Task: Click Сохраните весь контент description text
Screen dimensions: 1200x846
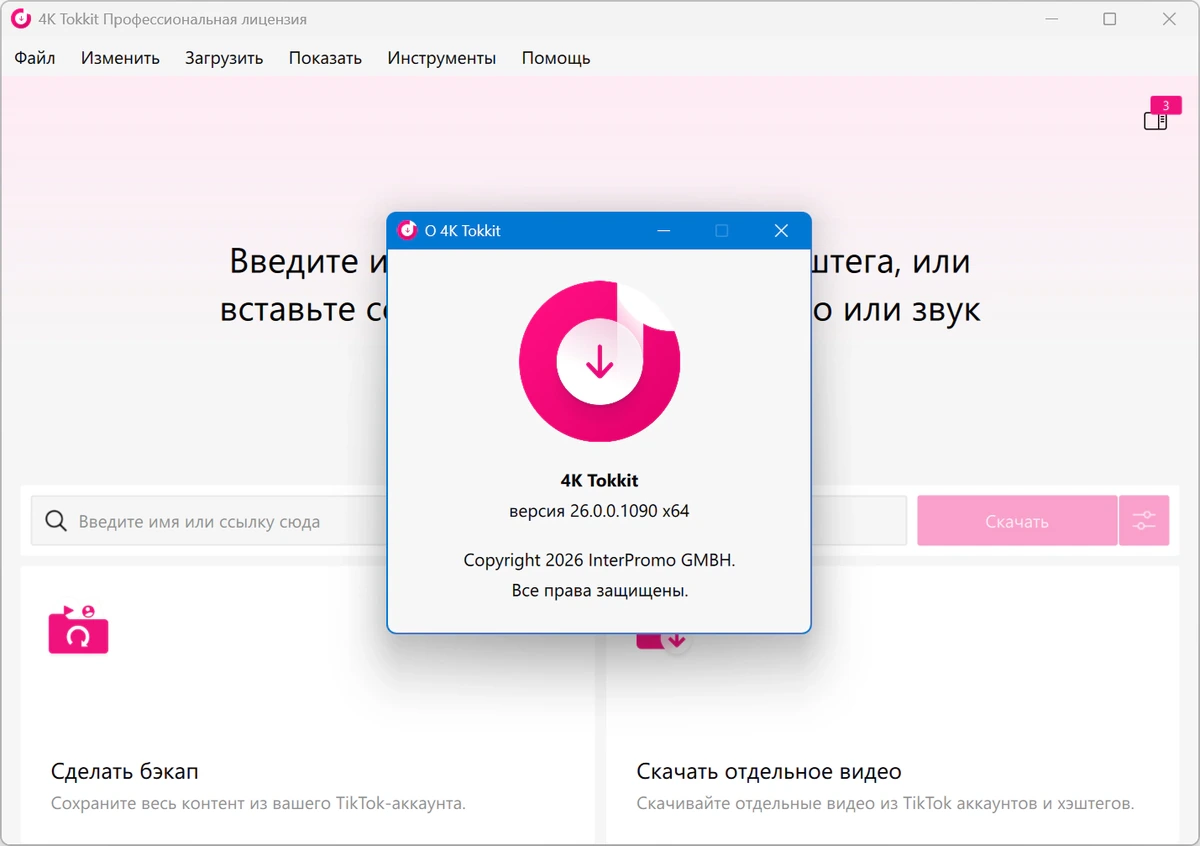Action: pos(258,803)
